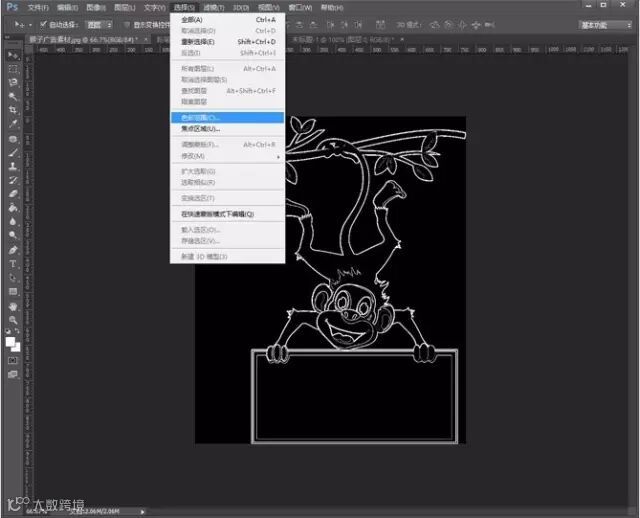Image resolution: width=640 pixels, height=518 pixels.
Task: Set the foreground color swatch
Action: (x=11, y=342)
